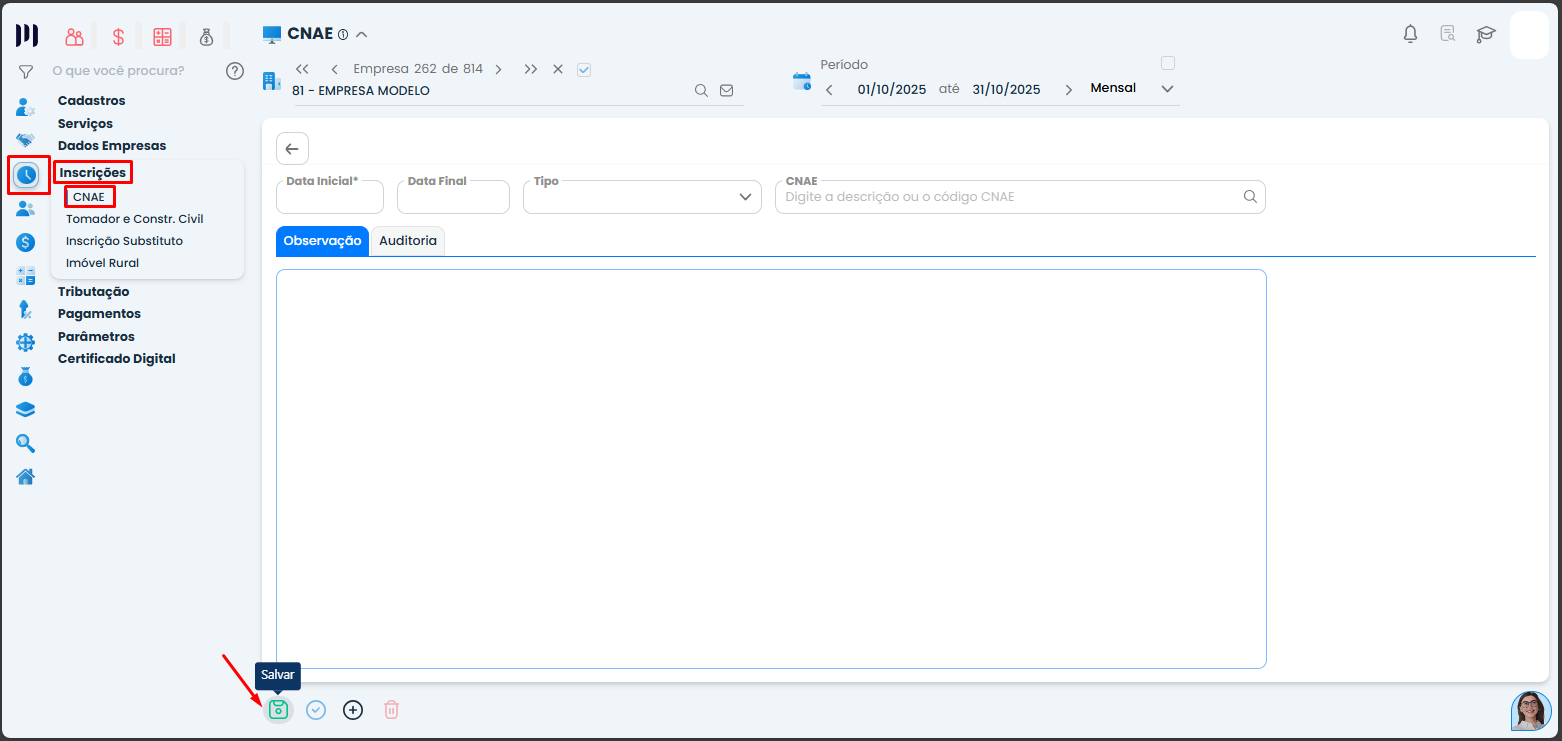
Task: Click the Salvar (save) icon
Action: pyautogui.click(x=278, y=710)
